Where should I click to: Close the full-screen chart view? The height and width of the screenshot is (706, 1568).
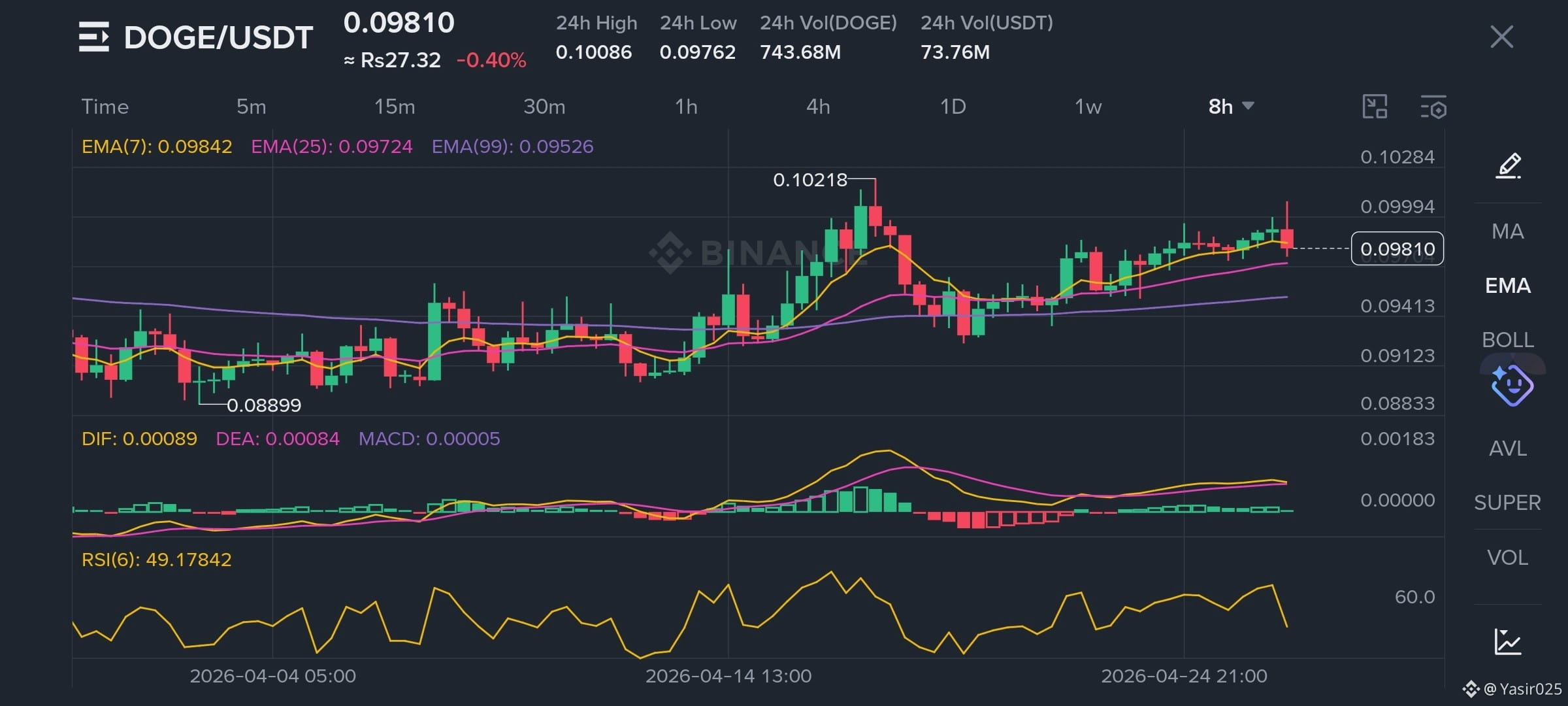coord(1501,37)
